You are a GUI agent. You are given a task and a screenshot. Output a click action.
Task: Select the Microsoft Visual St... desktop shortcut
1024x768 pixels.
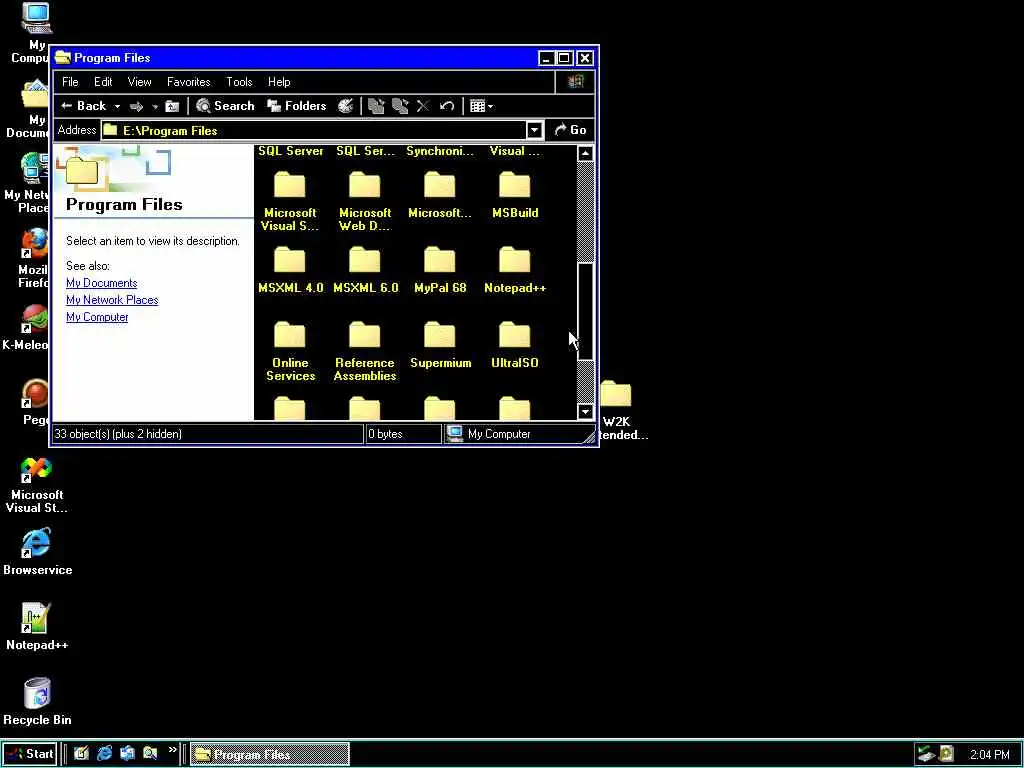pyautogui.click(x=37, y=483)
